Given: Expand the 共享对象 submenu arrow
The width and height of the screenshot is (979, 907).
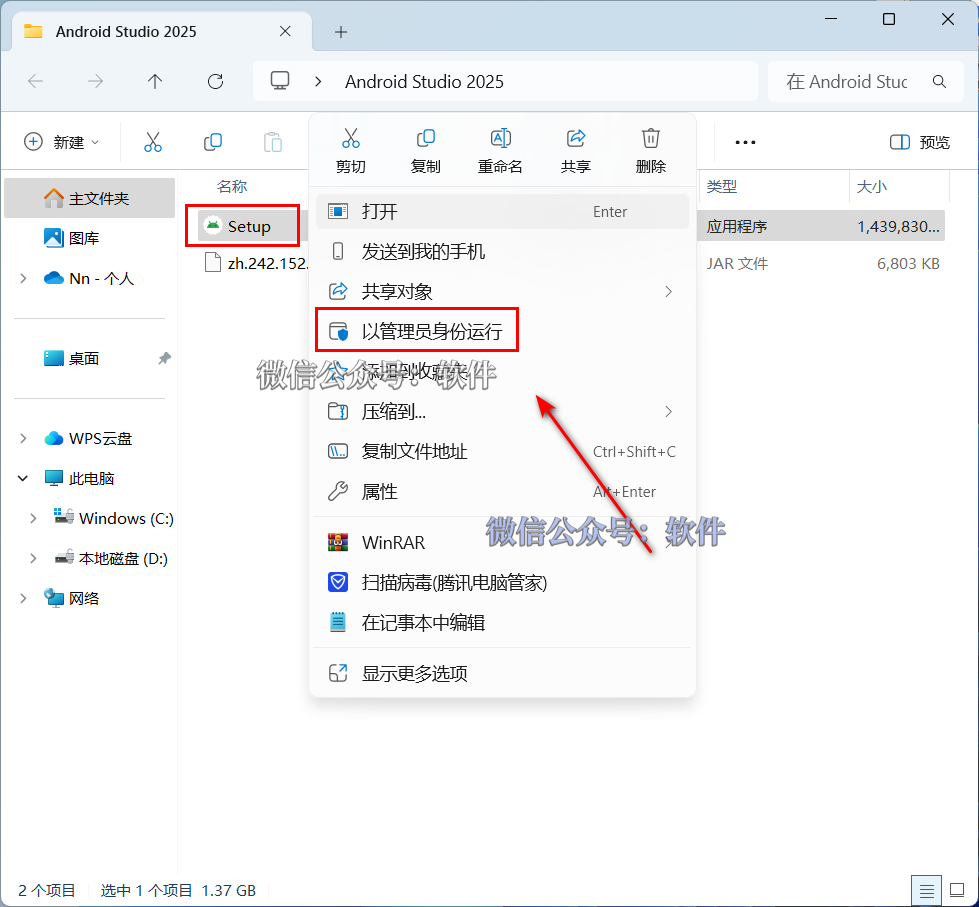Looking at the screenshot, I should pyautogui.click(x=669, y=292).
